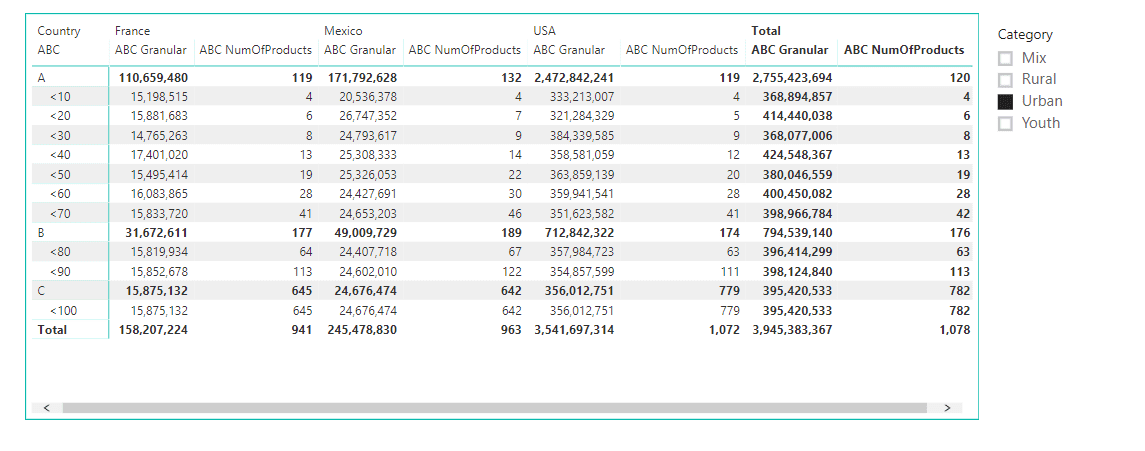
Task: Select the <10 row label
Action: coord(60,96)
